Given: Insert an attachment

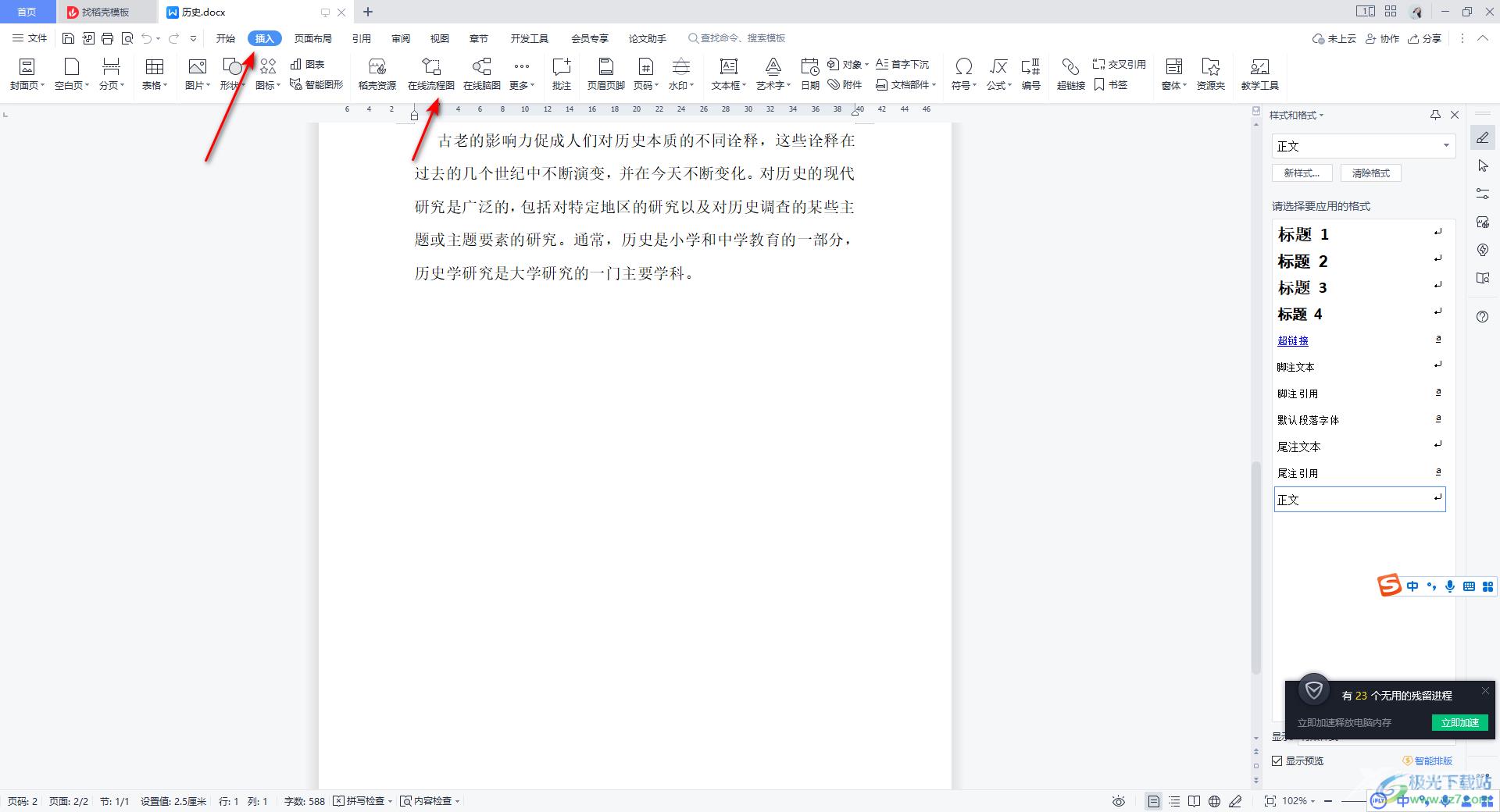Looking at the screenshot, I should [x=845, y=84].
